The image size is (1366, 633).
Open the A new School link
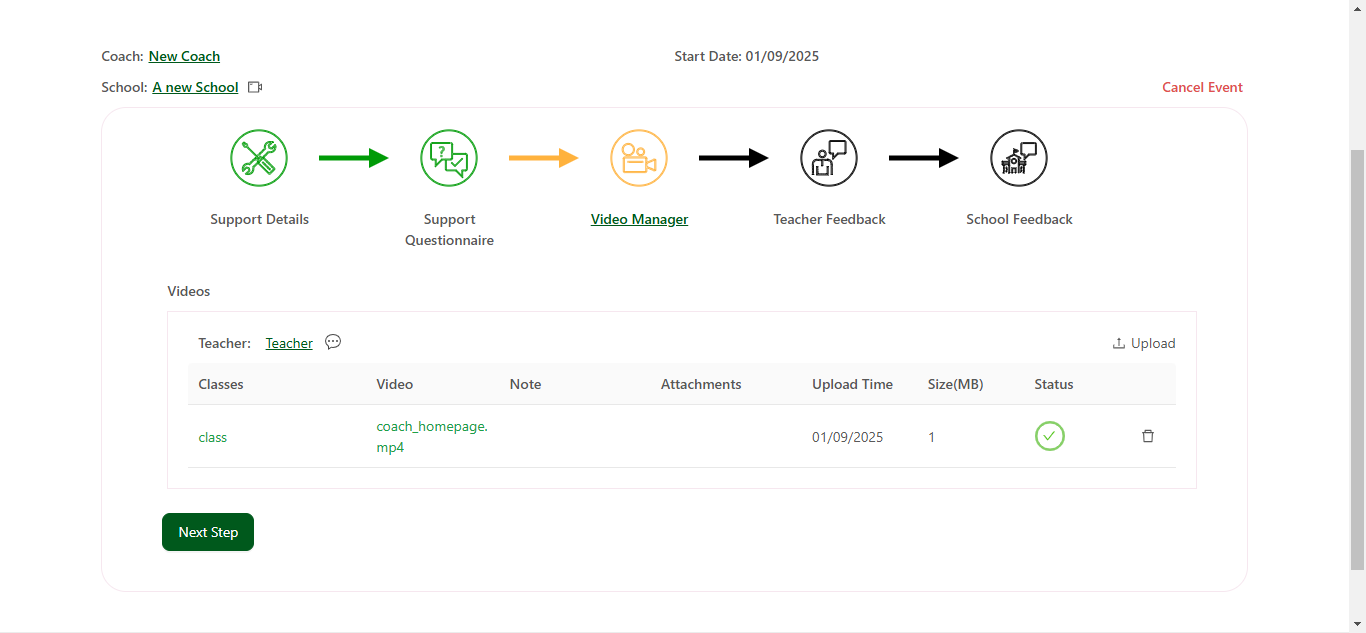(x=195, y=87)
